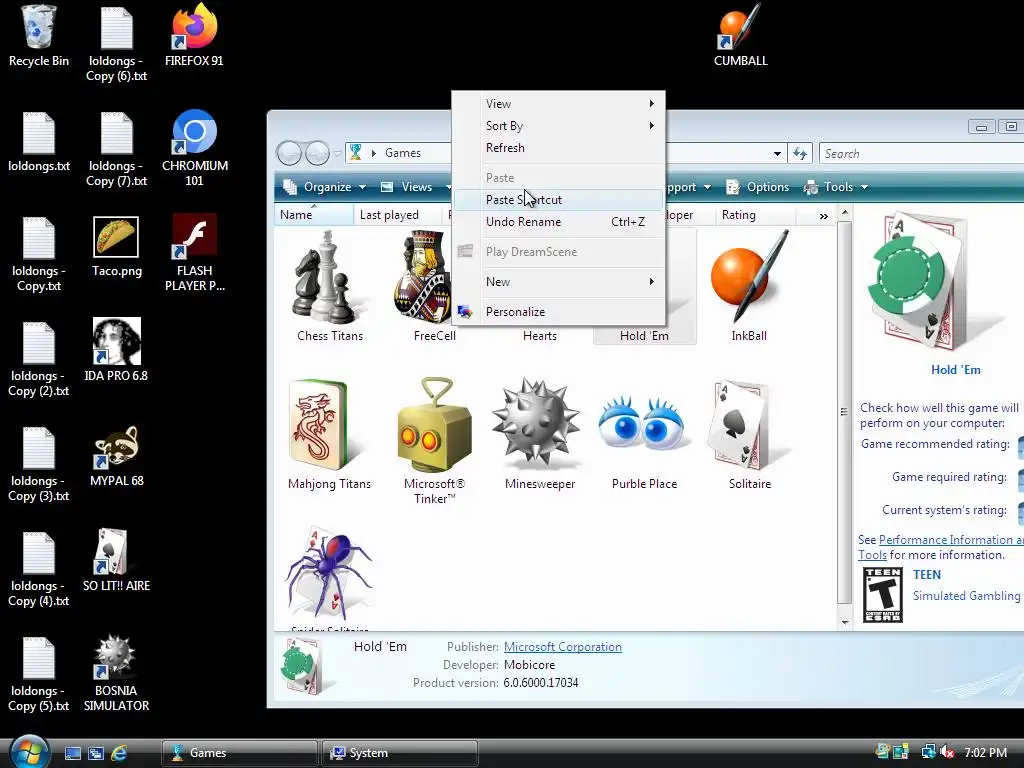Switch to the Games taskbar button
1024x768 pixels.
pyautogui.click(x=240, y=753)
